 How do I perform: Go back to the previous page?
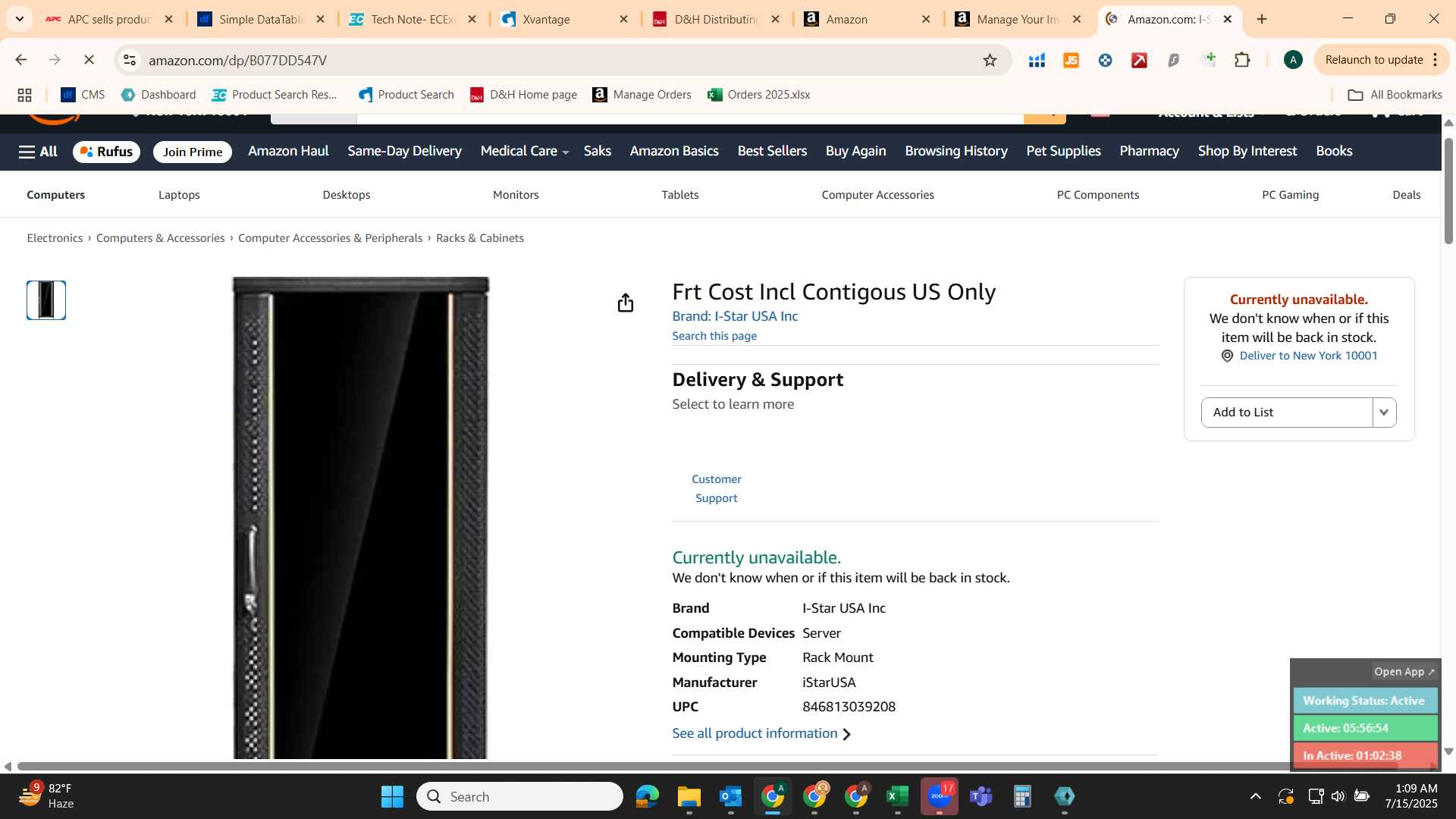[20, 60]
